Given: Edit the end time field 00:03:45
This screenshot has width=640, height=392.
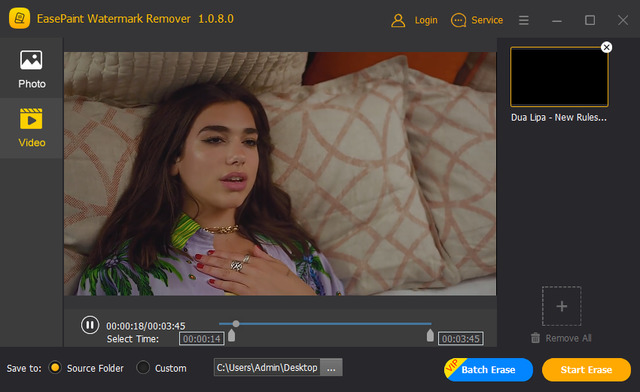Looking at the screenshot, I should click(461, 339).
